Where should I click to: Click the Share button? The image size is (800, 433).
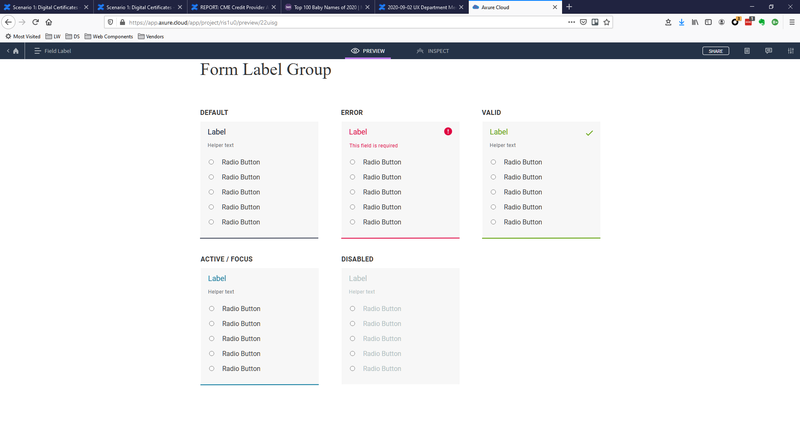click(715, 51)
